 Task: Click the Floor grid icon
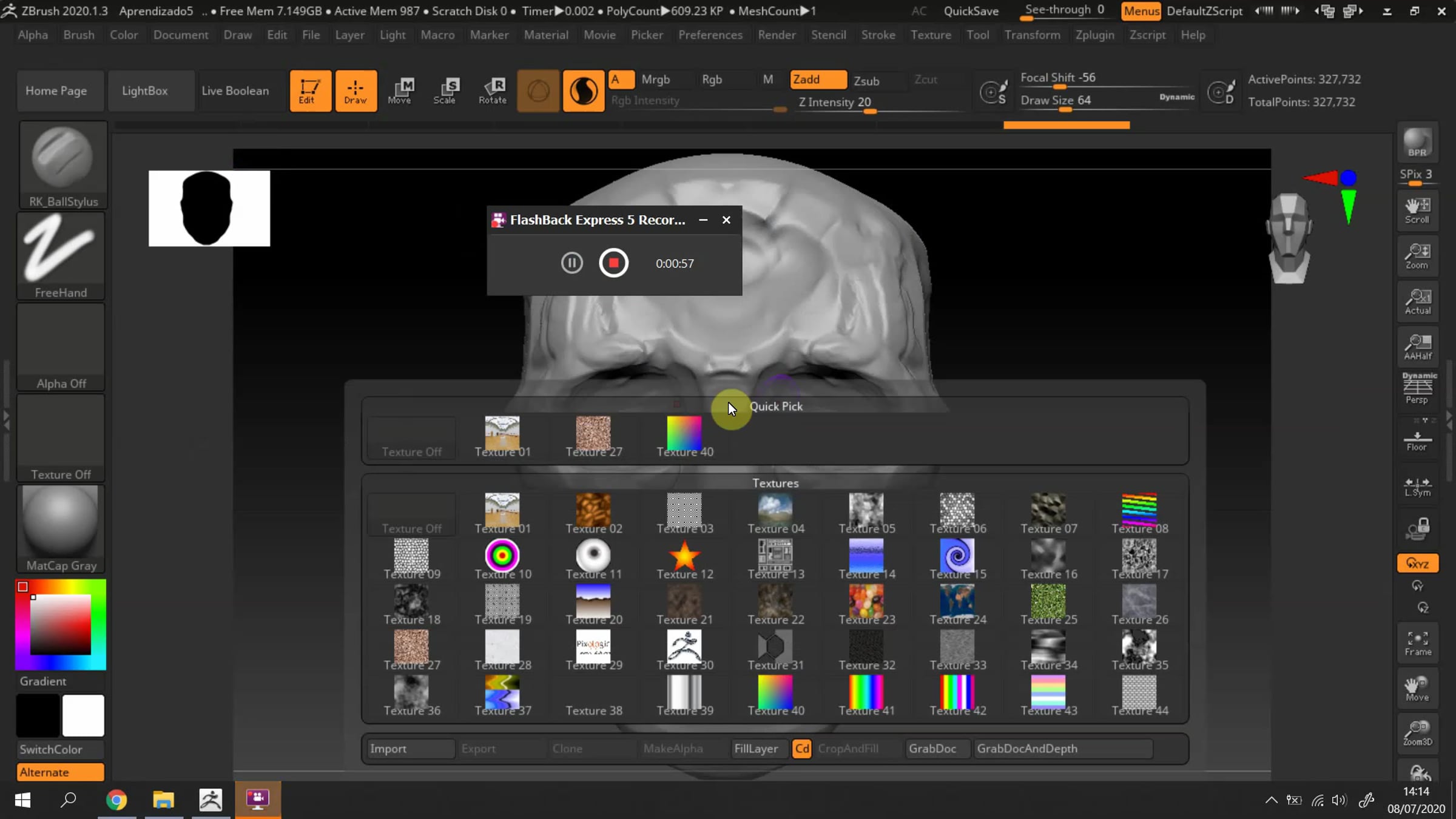coord(1418,442)
